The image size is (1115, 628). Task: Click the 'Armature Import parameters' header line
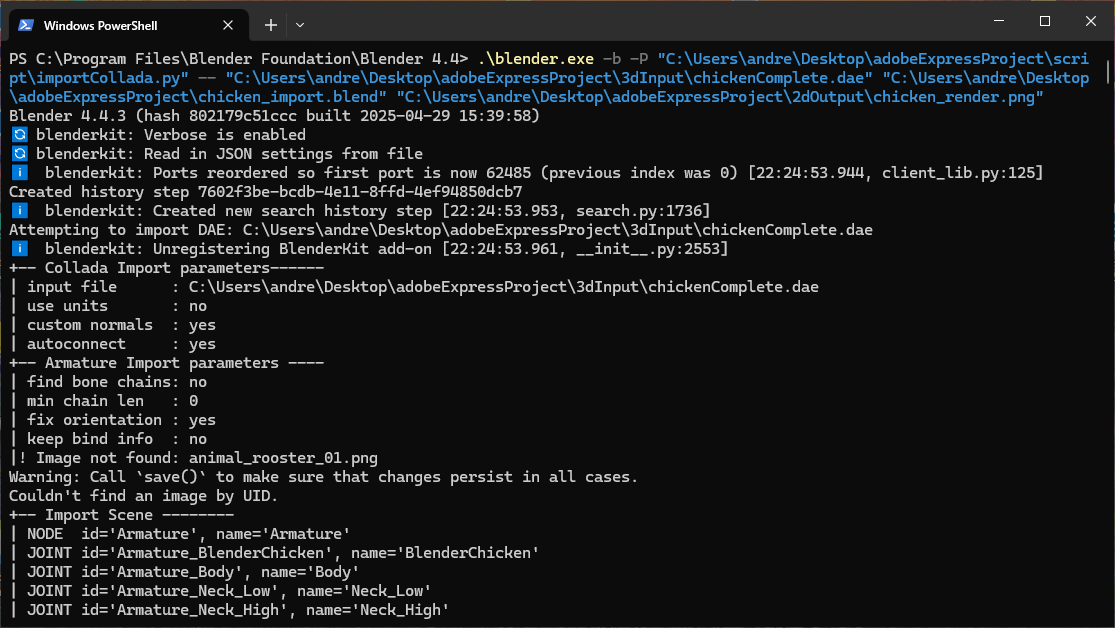click(x=166, y=363)
